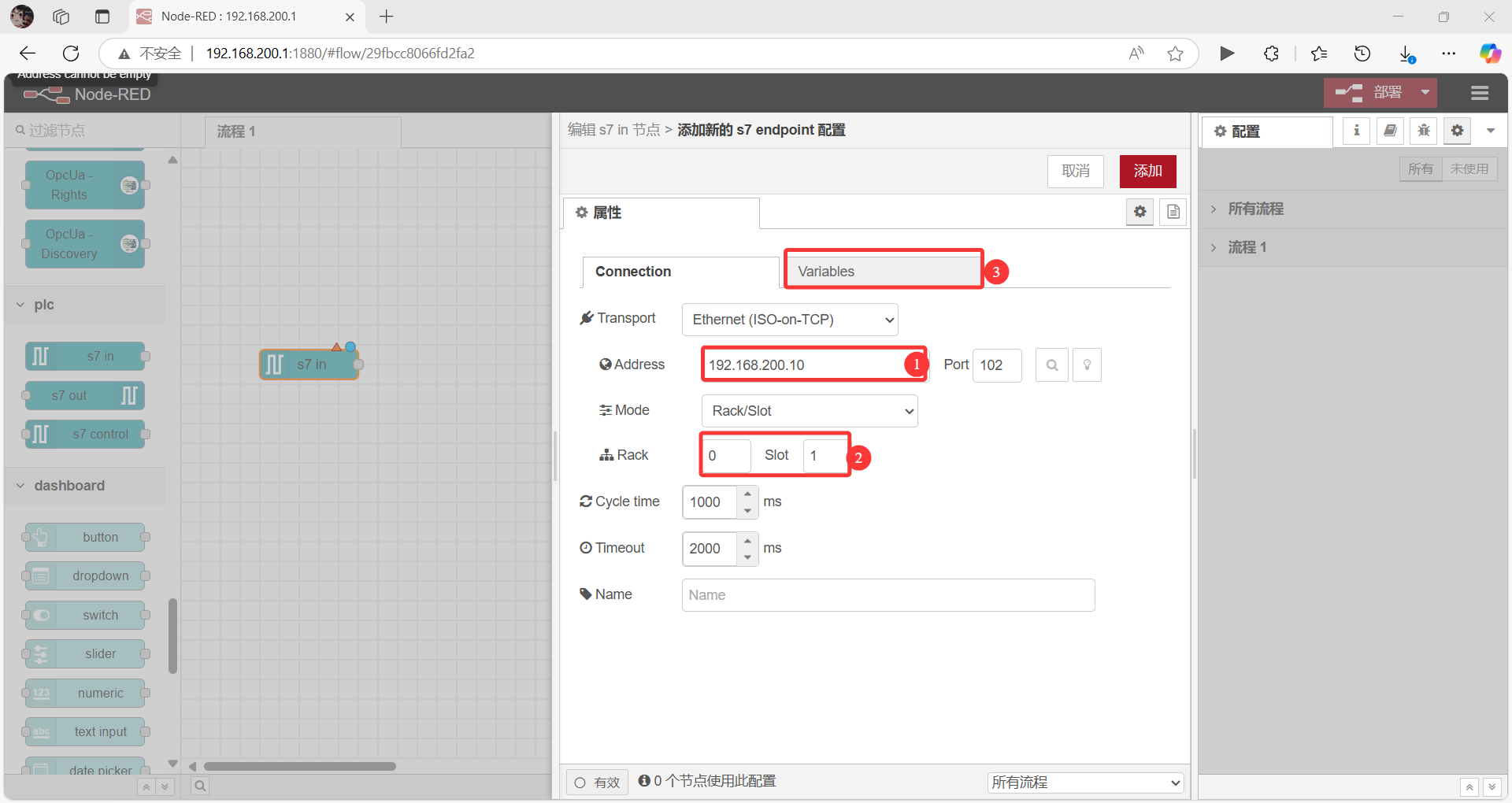Click the 添加 add button

pyautogui.click(x=1147, y=171)
